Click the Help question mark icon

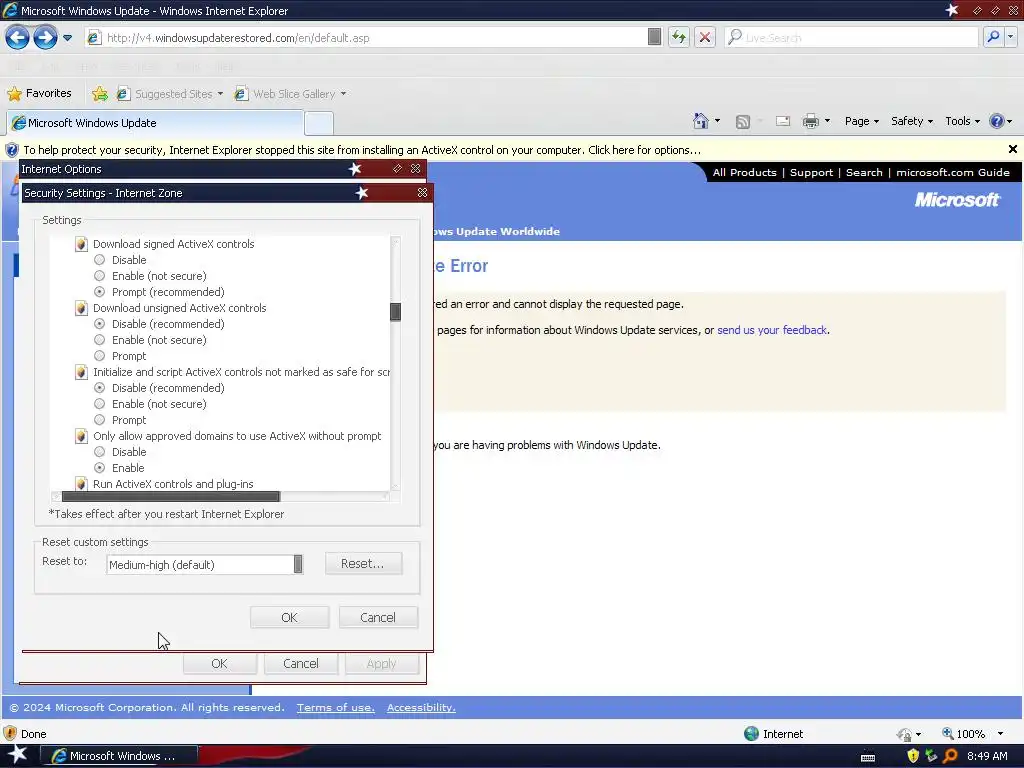(x=997, y=121)
